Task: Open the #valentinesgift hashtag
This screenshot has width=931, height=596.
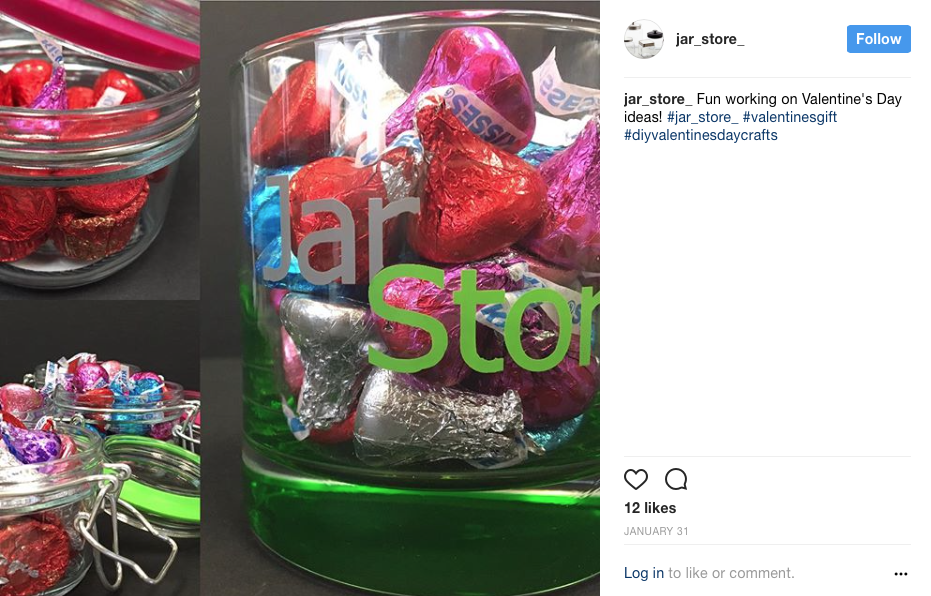Action: [790, 117]
